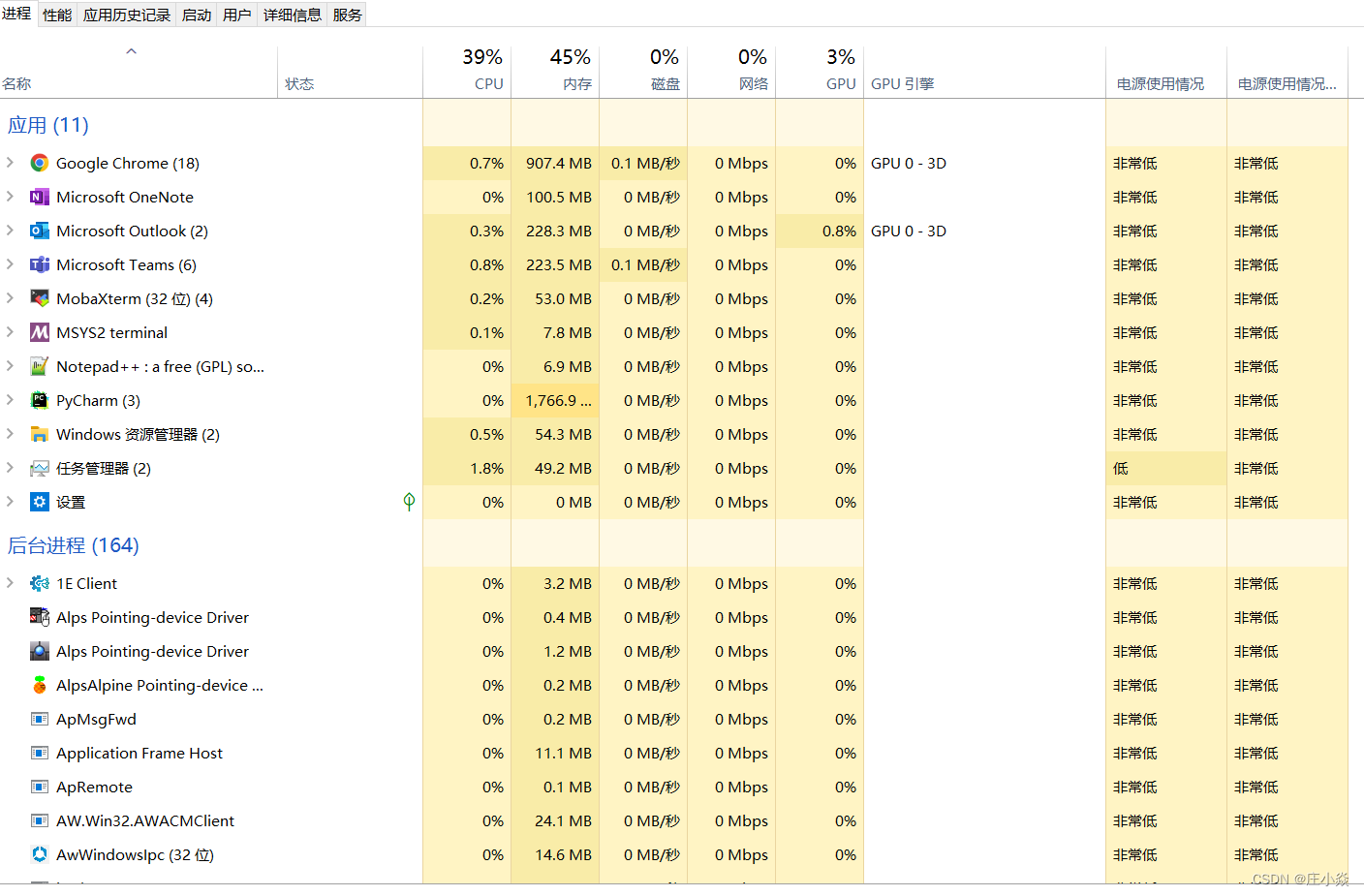This screenshot has height=896, width=1364.
Task: Click the PyCharm icon
Action: (x=39, y=400)
